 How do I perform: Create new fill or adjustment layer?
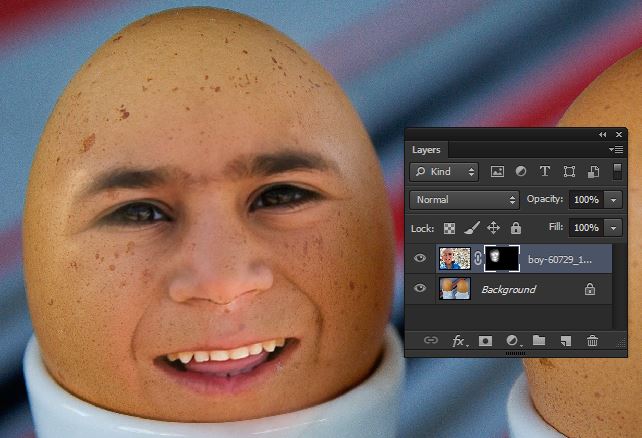tap(513, 341)
